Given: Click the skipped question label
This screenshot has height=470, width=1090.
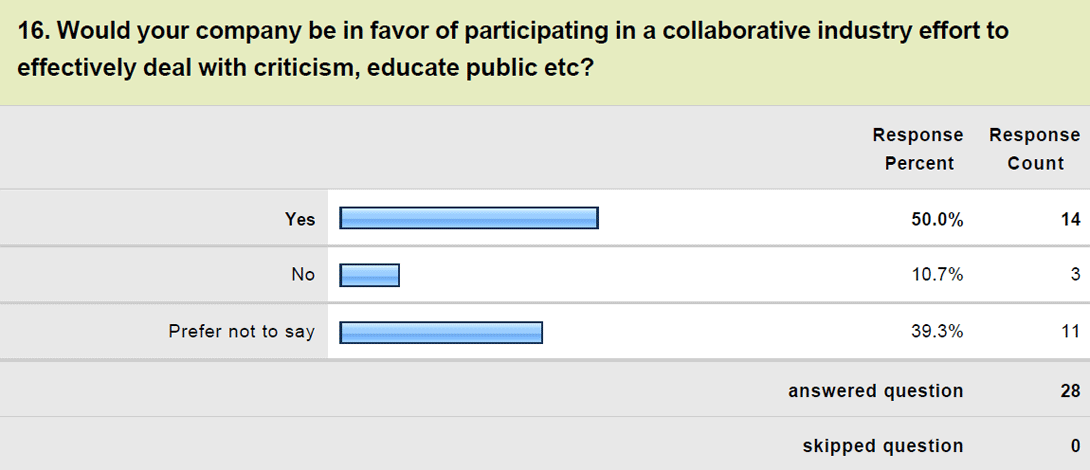Looking at the screenshot, I should click(883, 446).
